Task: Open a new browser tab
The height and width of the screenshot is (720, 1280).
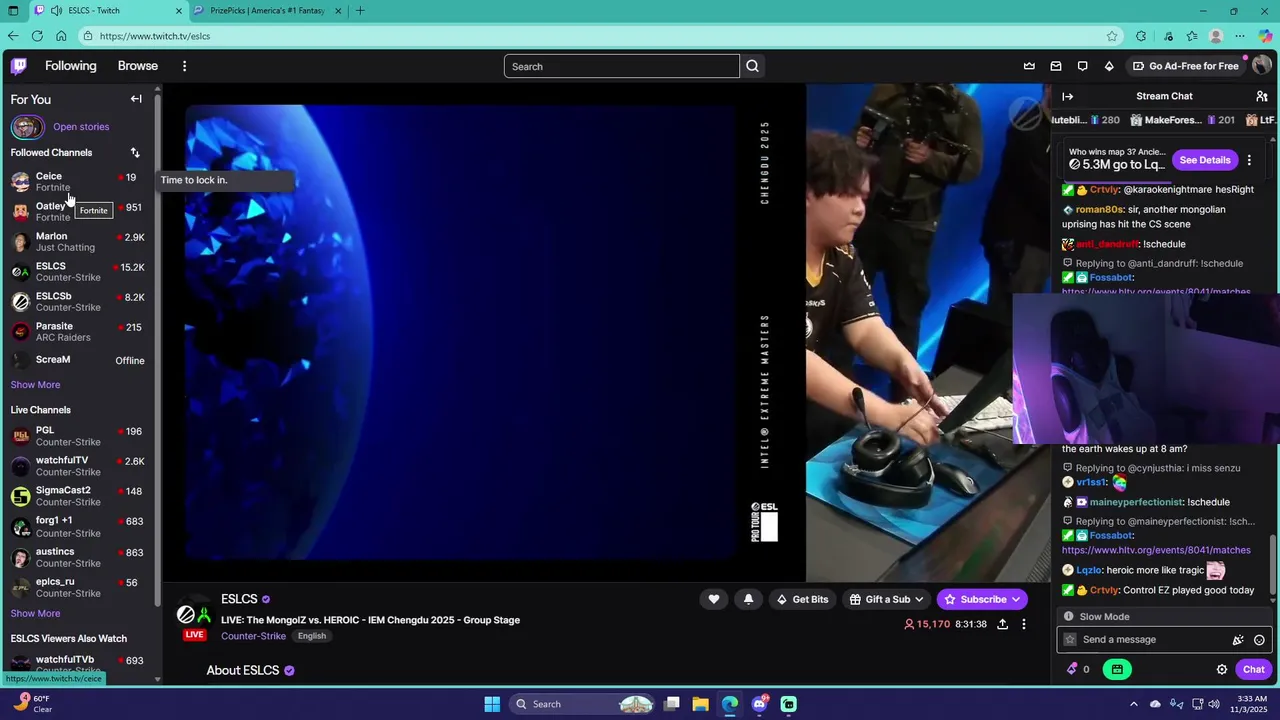Action: click(x=360, y=11)
